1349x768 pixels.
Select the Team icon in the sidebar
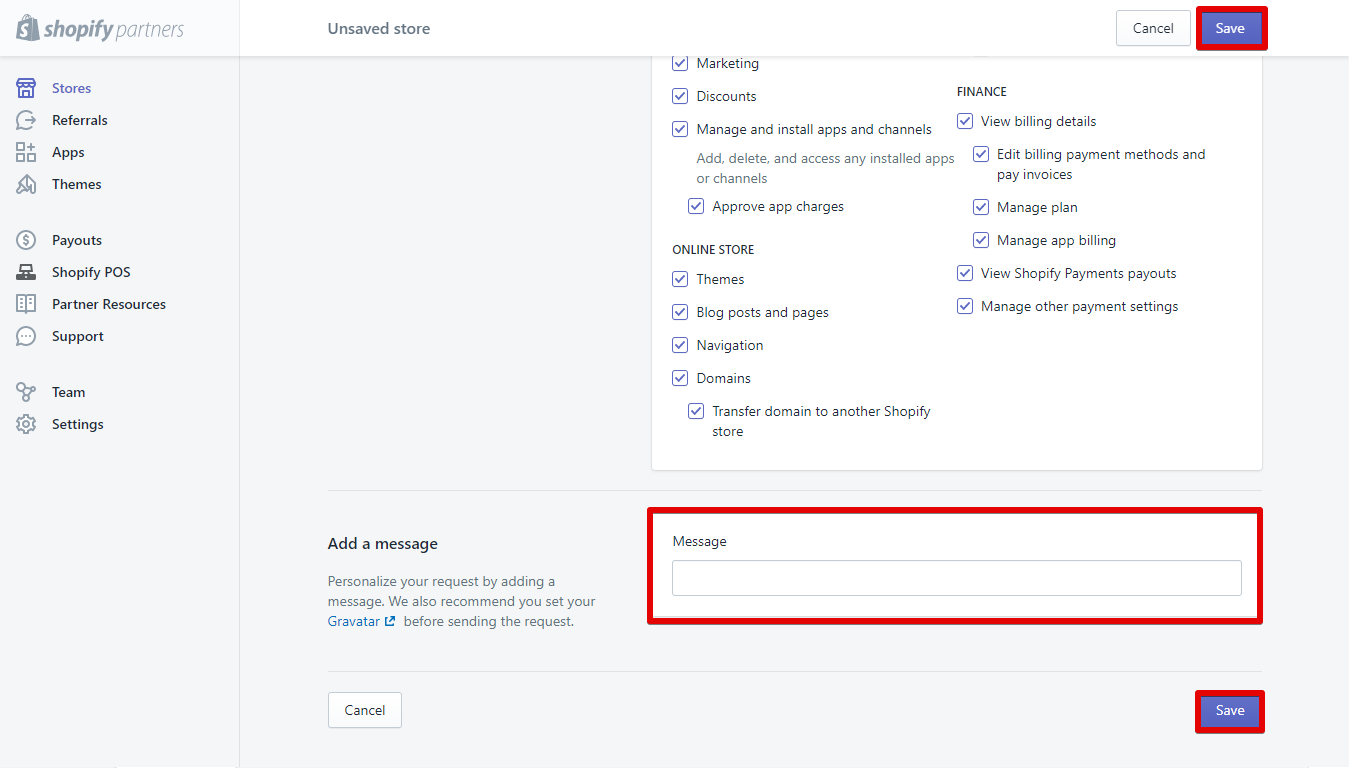pyautogui.click(x=68, y=392)
